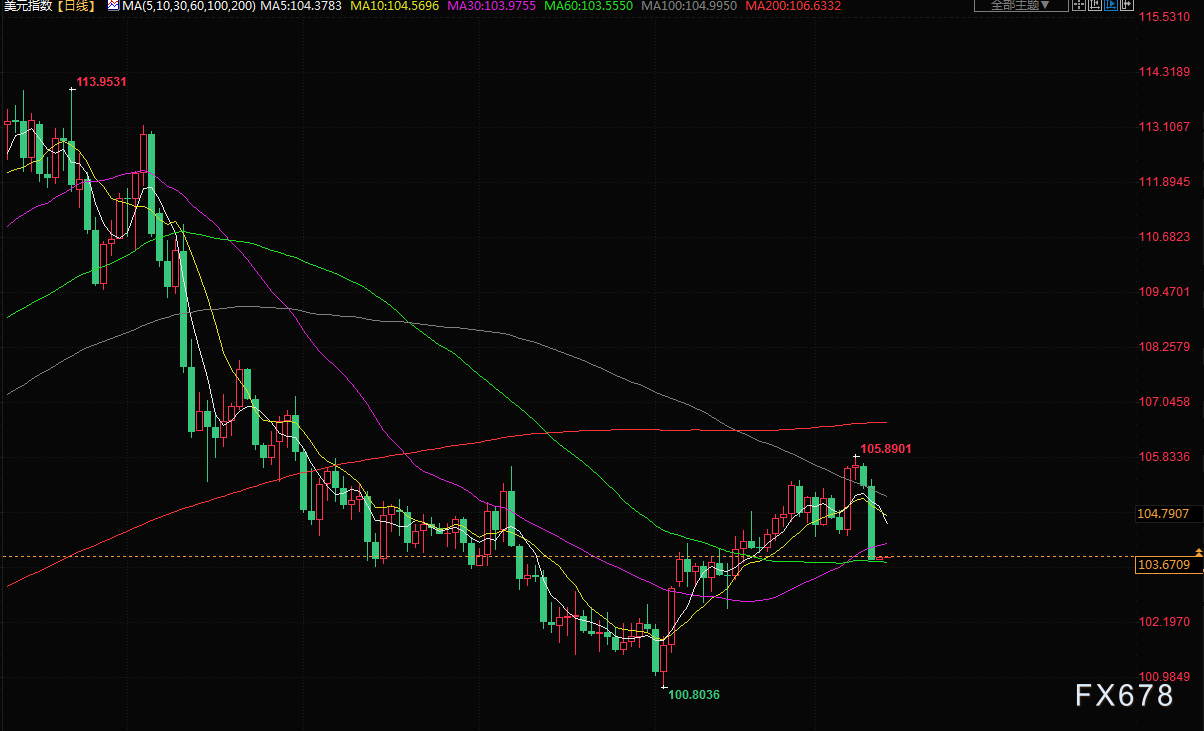Click the gray MA100:104.9950 legend
Viewport: 1204px width, 731px height.
click(x=689, y=6)
